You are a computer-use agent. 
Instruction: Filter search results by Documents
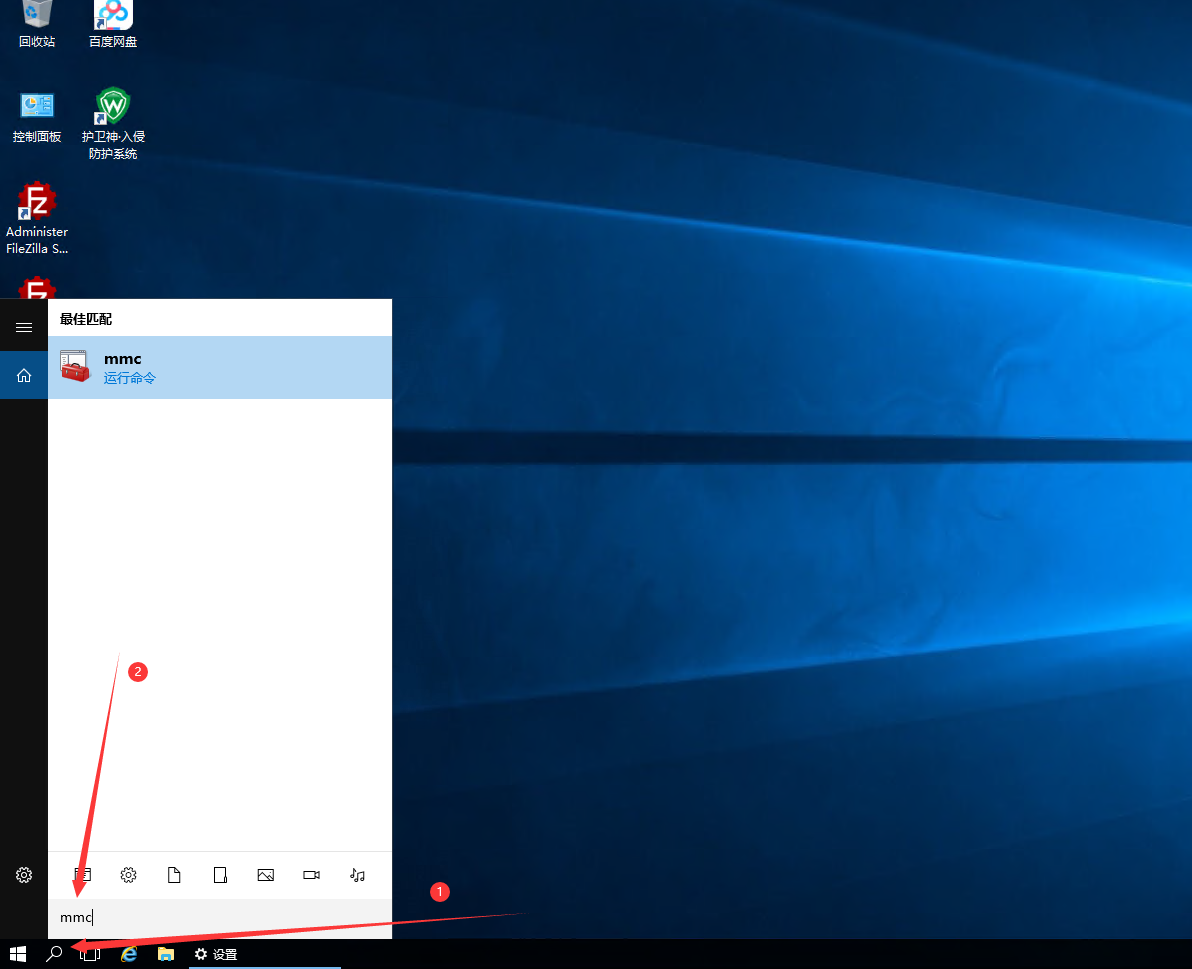pyautogui.click(x=174, y=875)
